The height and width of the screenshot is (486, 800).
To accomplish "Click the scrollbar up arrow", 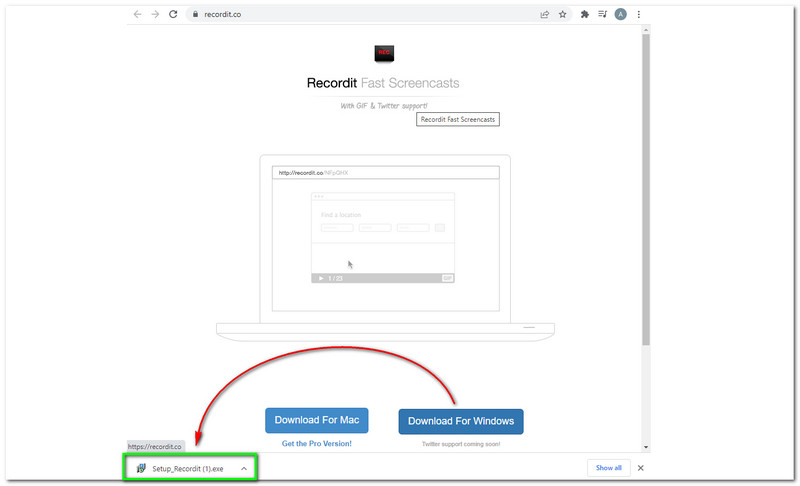I will 646,30.
